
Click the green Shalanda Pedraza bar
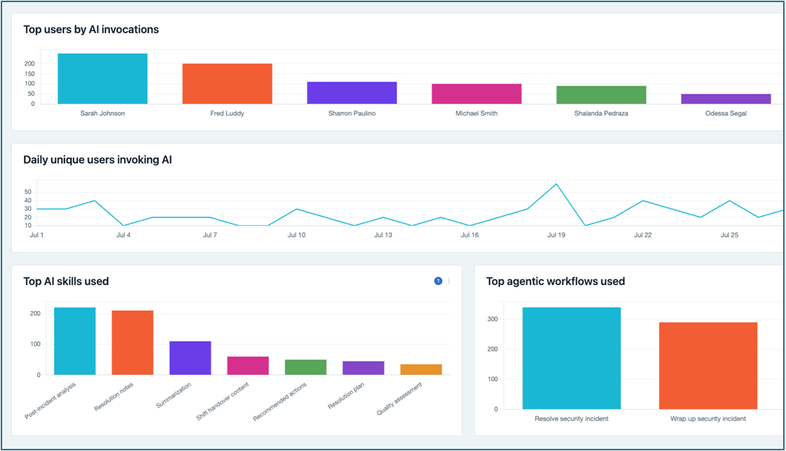602,95
